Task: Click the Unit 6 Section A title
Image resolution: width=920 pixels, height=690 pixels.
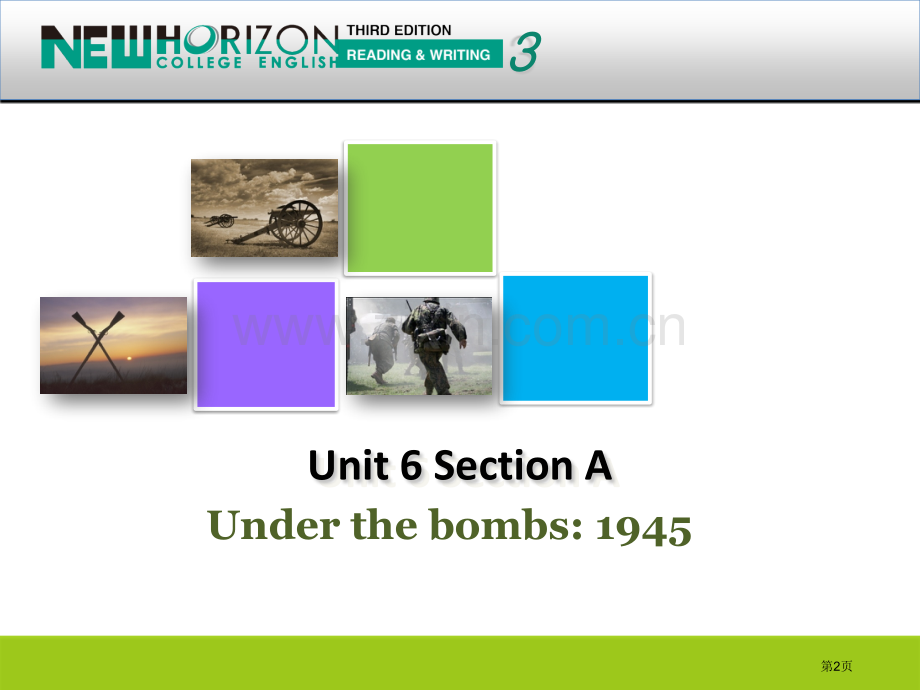Action: click(x=460, y=466)
